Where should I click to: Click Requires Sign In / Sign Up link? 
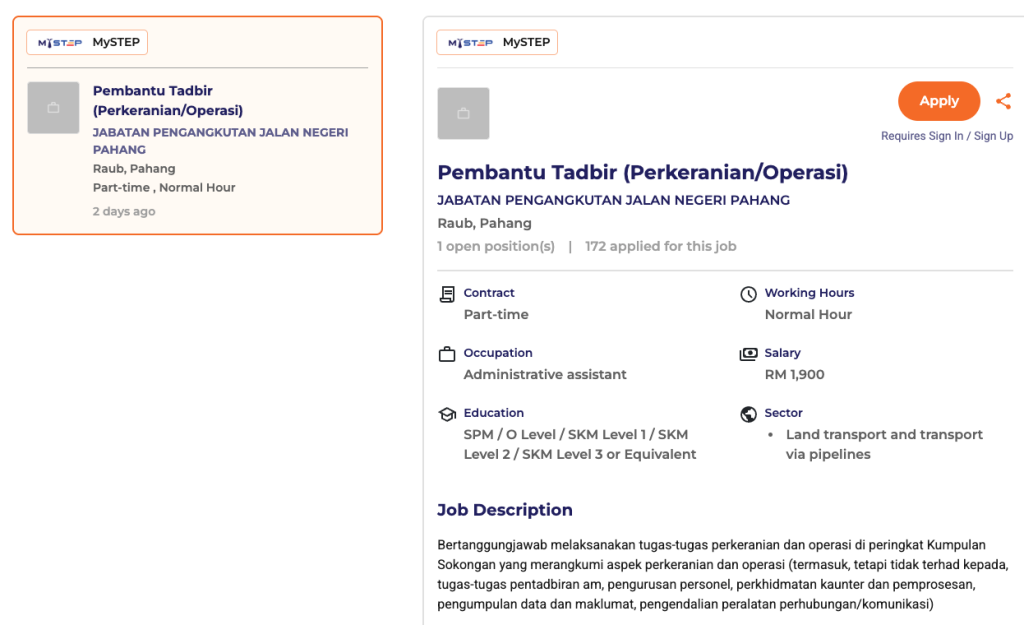946,136
